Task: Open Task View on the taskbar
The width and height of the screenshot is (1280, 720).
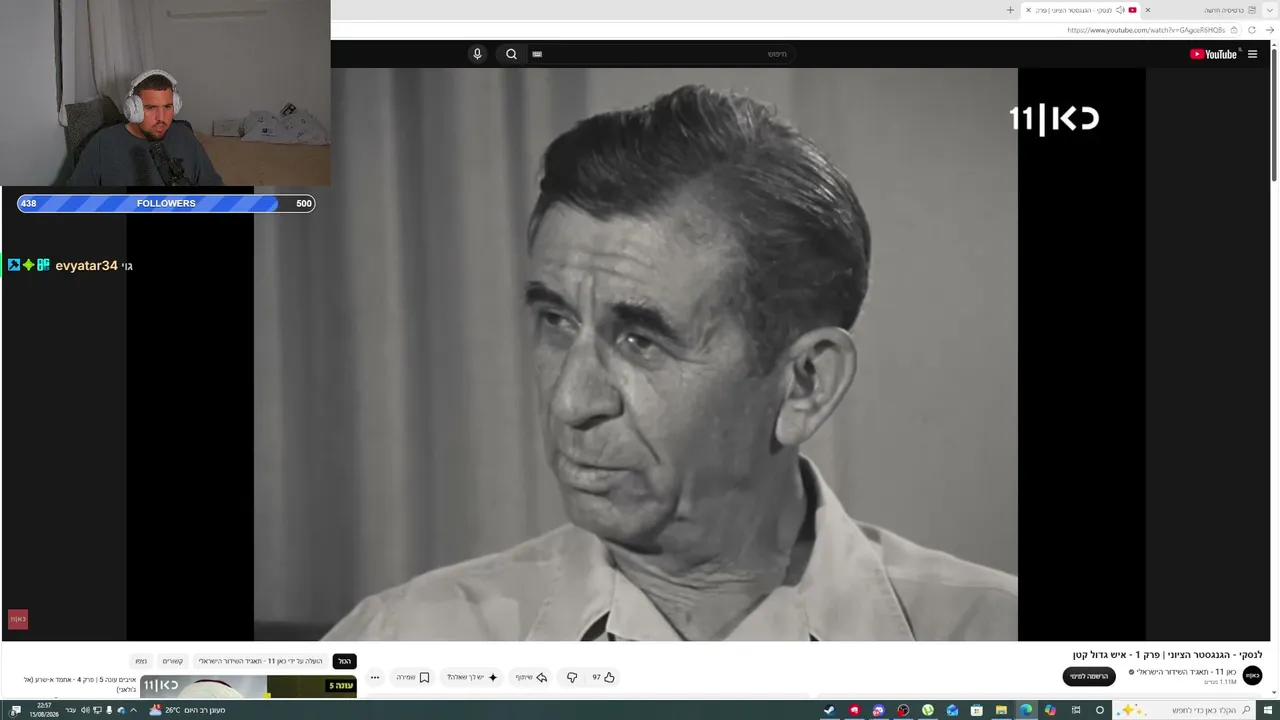Action: click(x=1076, y=710)
